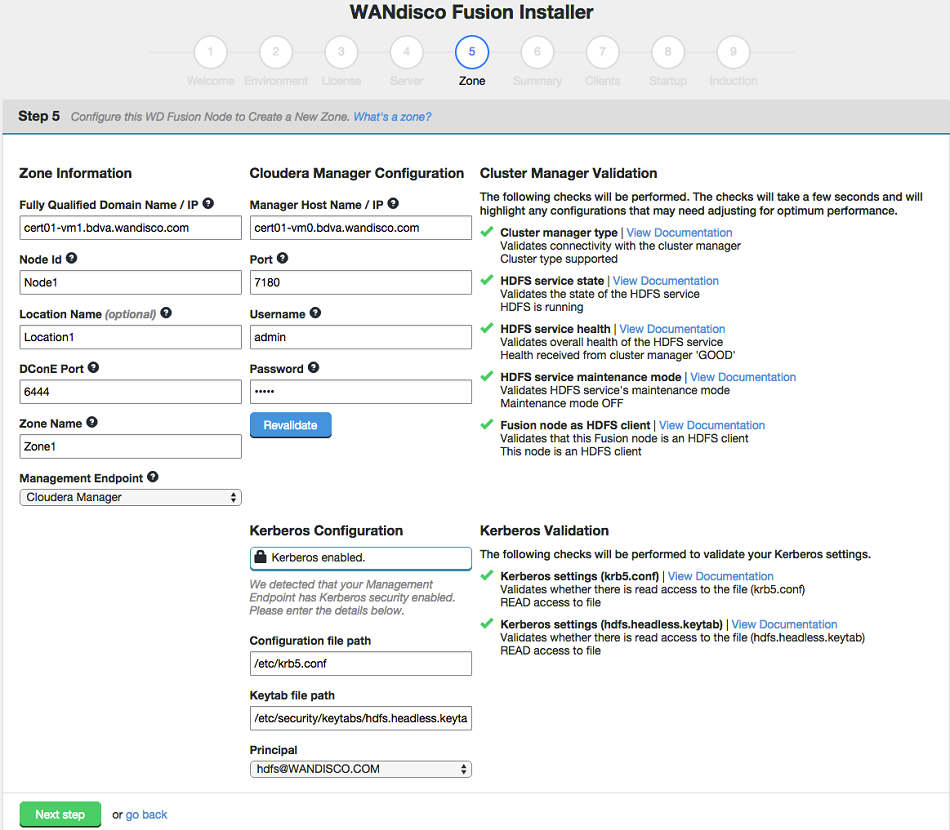The width and height of the screenshot is (950, 830).
Task: Click the Management Endpoint help icon
Action: (x=153, y=477)
